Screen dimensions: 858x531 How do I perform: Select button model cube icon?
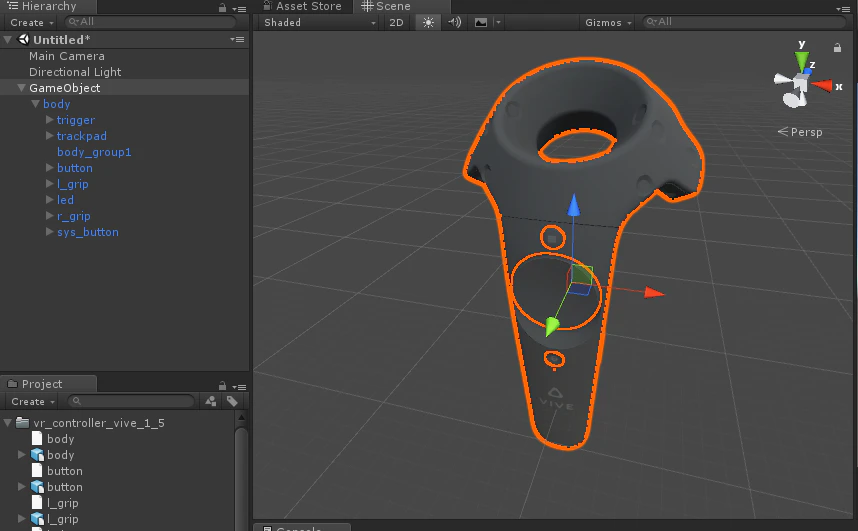tap(37, 487)
